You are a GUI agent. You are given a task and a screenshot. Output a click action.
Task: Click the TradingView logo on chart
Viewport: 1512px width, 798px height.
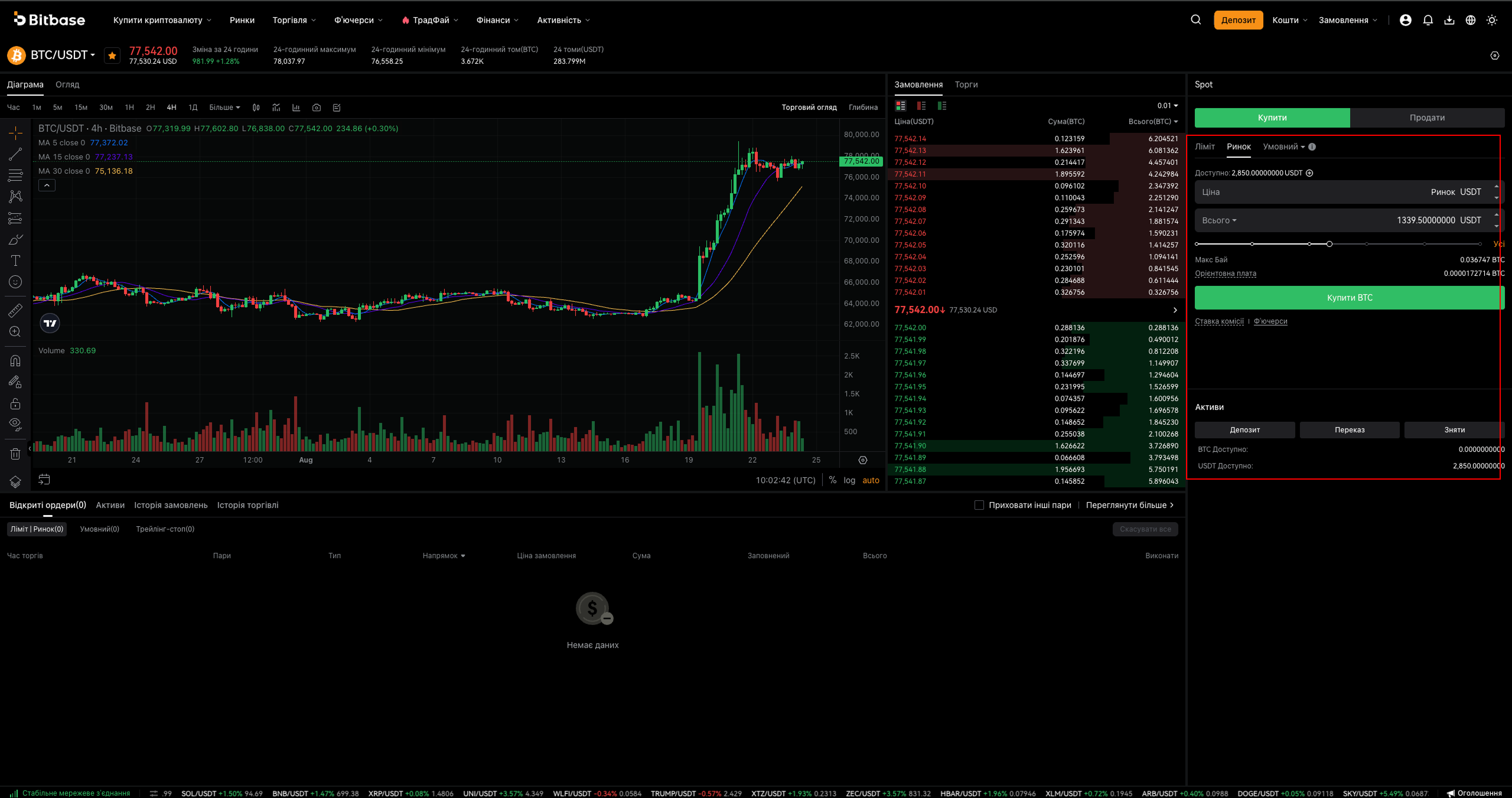click(50, 323)
